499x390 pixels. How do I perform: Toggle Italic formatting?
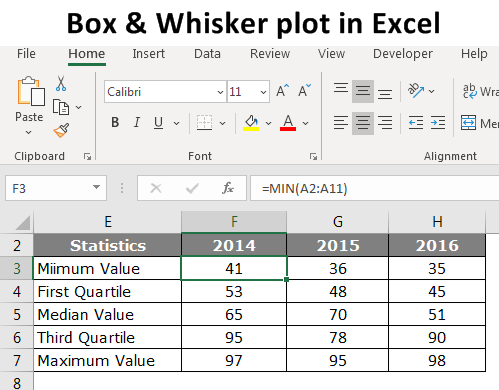pyautogui.click(x=137, y=123)
